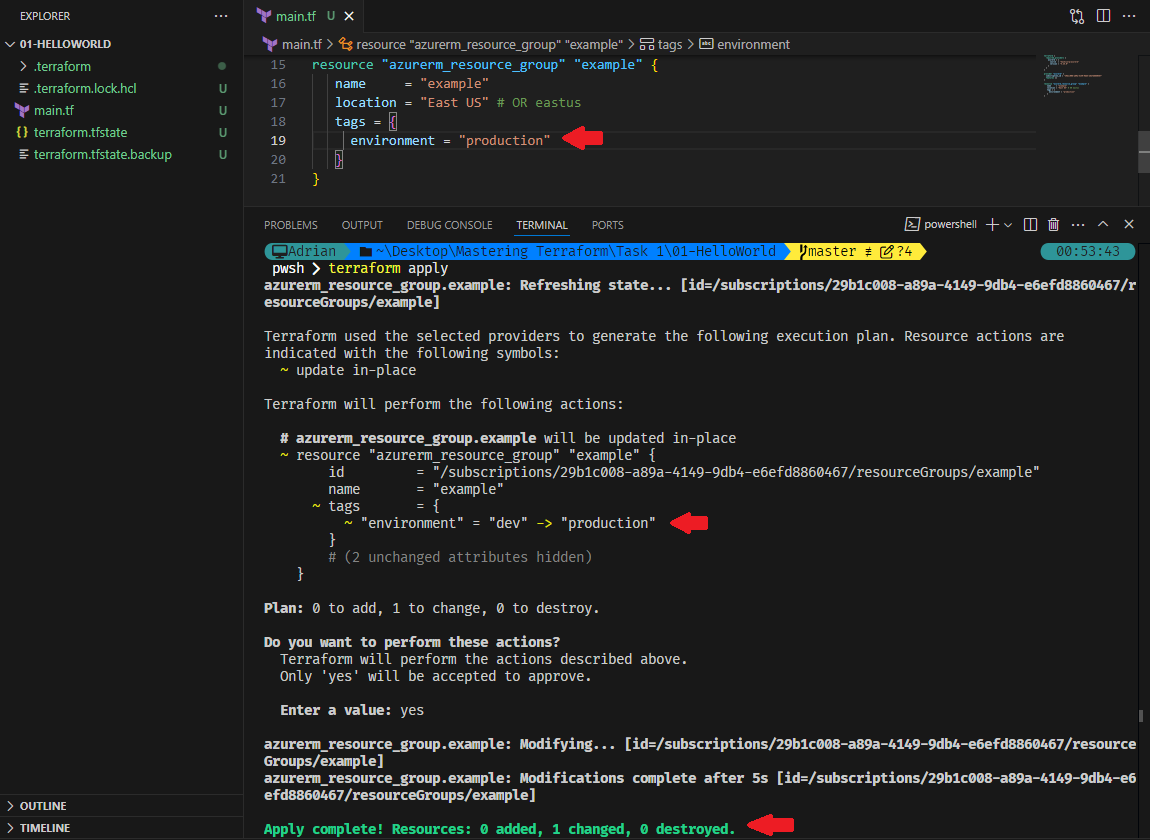Viewport: 1150px width, 840px height.
Task: Switch to the PORTS panel tab
Action: (x=607, y=225)
